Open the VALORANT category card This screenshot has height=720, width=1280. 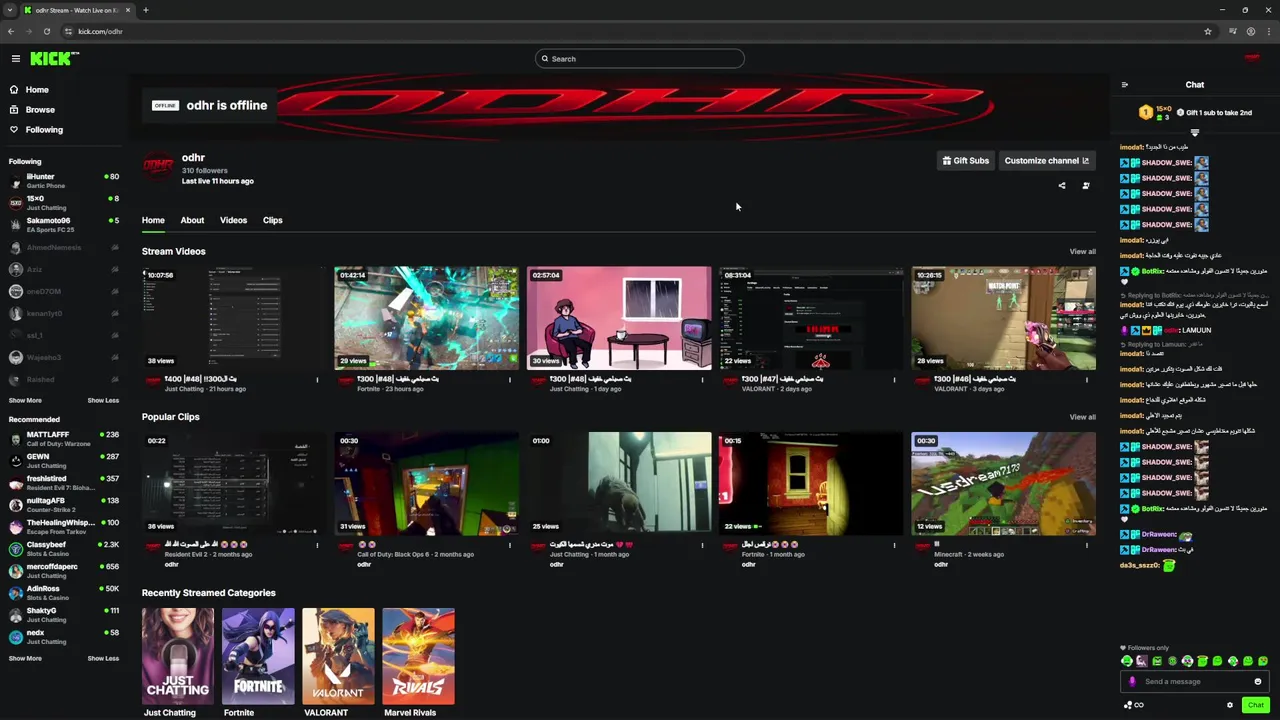[x=338, y=656]
